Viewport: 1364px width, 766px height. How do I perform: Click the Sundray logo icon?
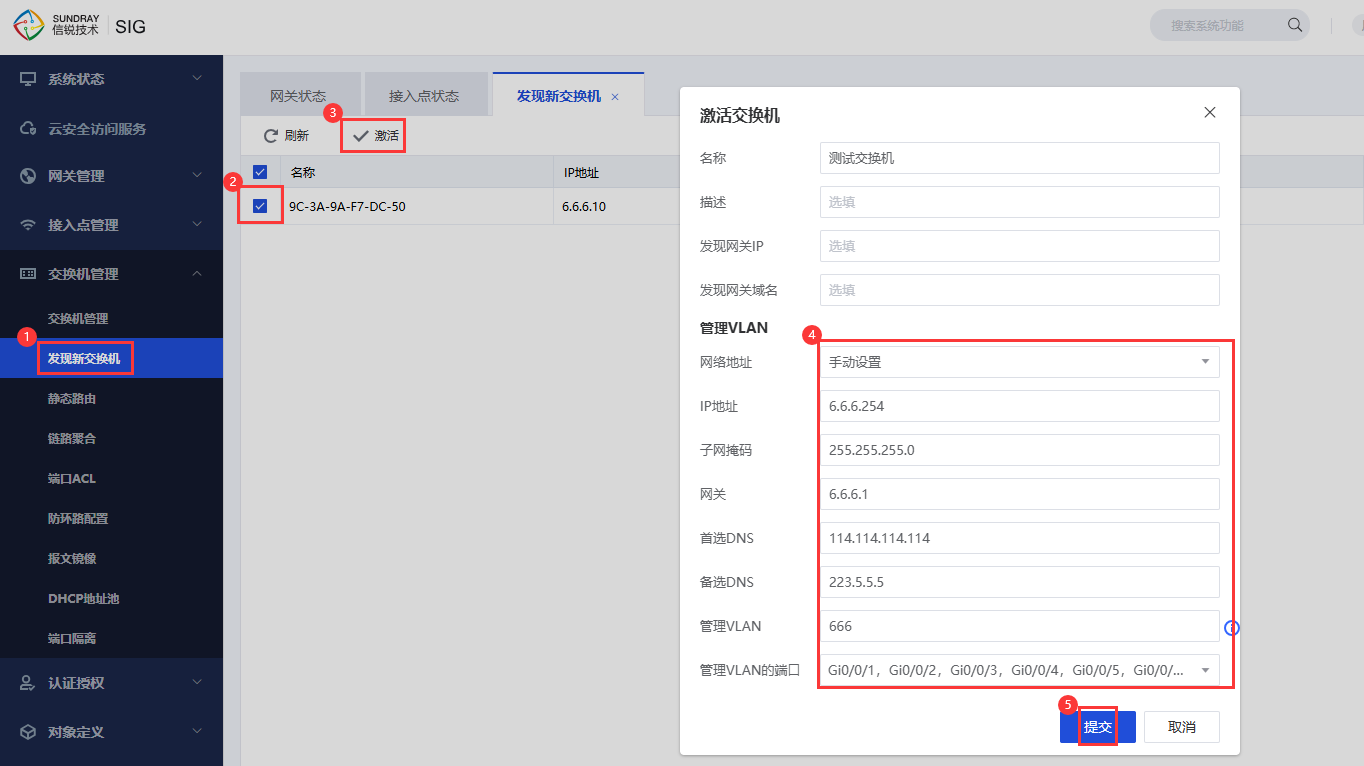(29, 26)
